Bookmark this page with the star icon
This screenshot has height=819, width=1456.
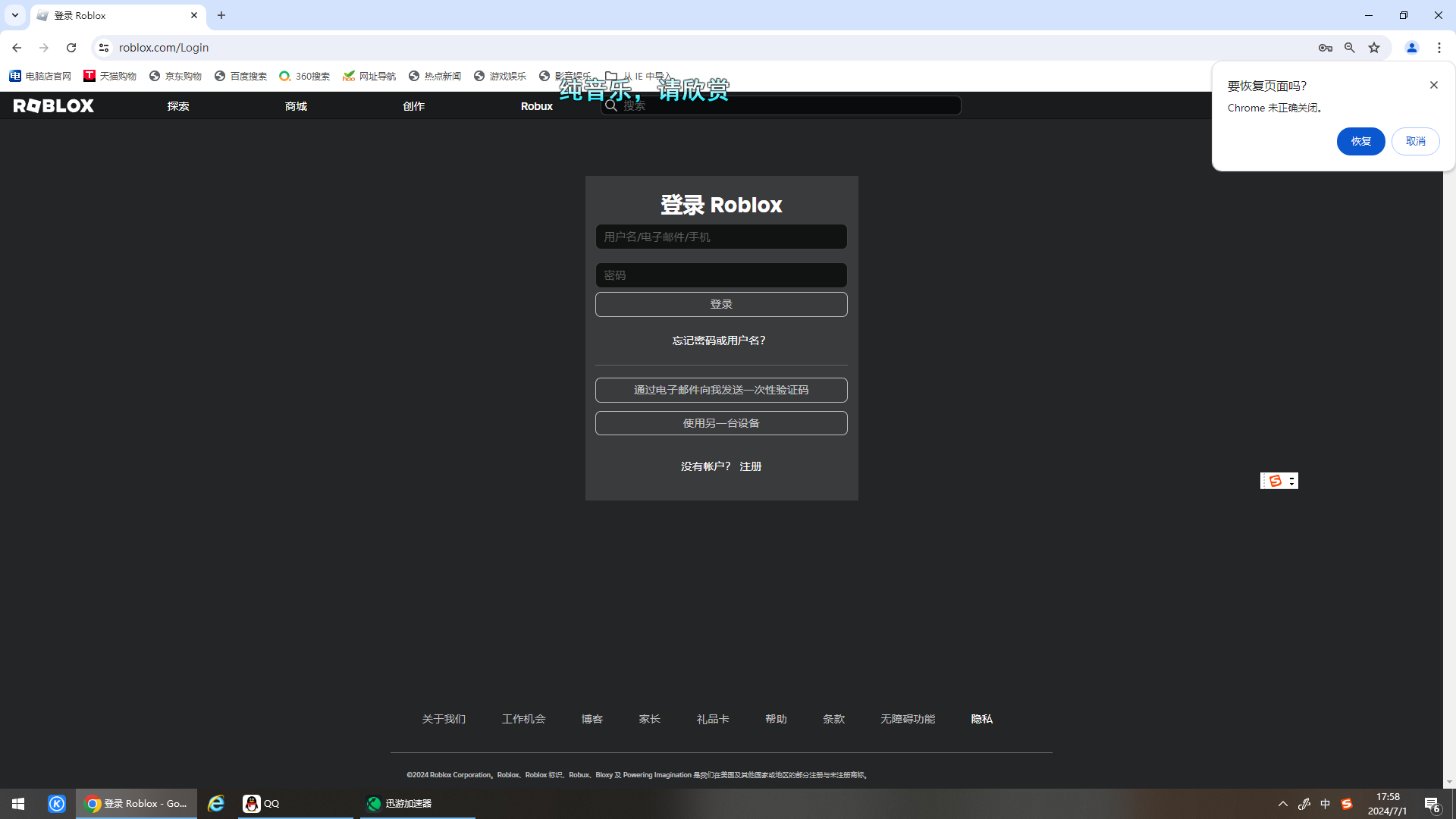pyautogui.click(x=1374, y=48)
